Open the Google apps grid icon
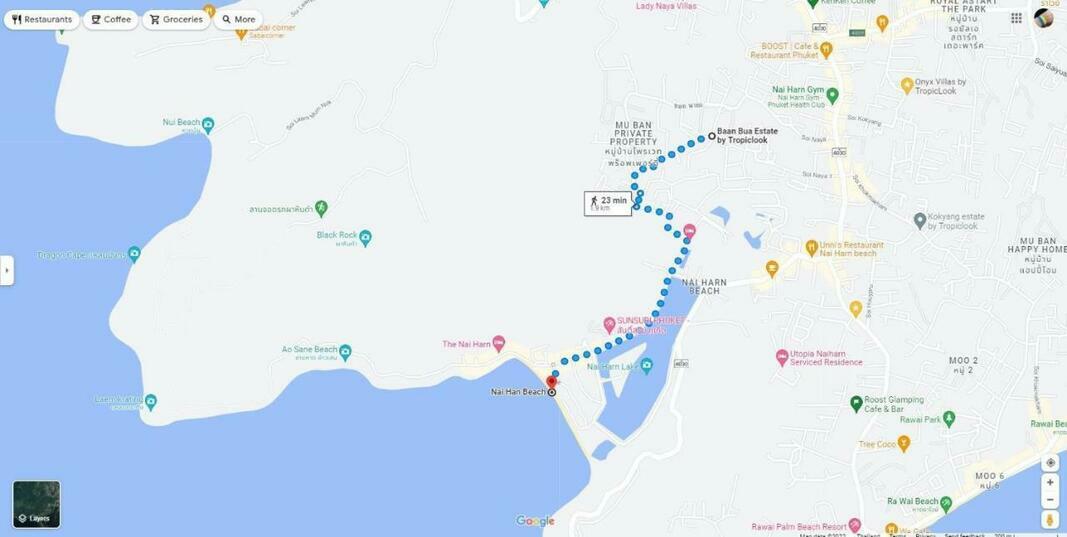Viewport: 1067px width, 537px height. pos(1016,18)
